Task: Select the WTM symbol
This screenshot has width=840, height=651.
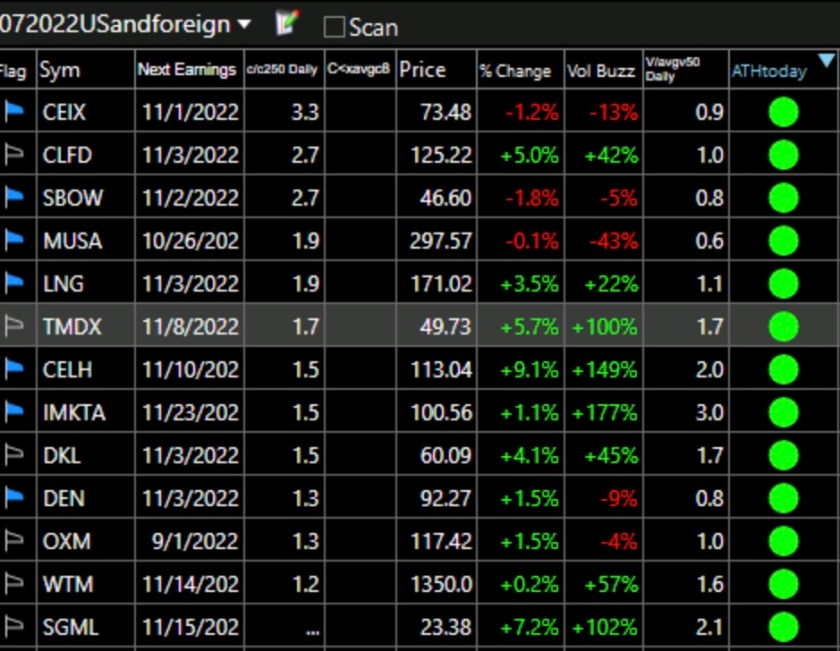Action: [68, 584]
